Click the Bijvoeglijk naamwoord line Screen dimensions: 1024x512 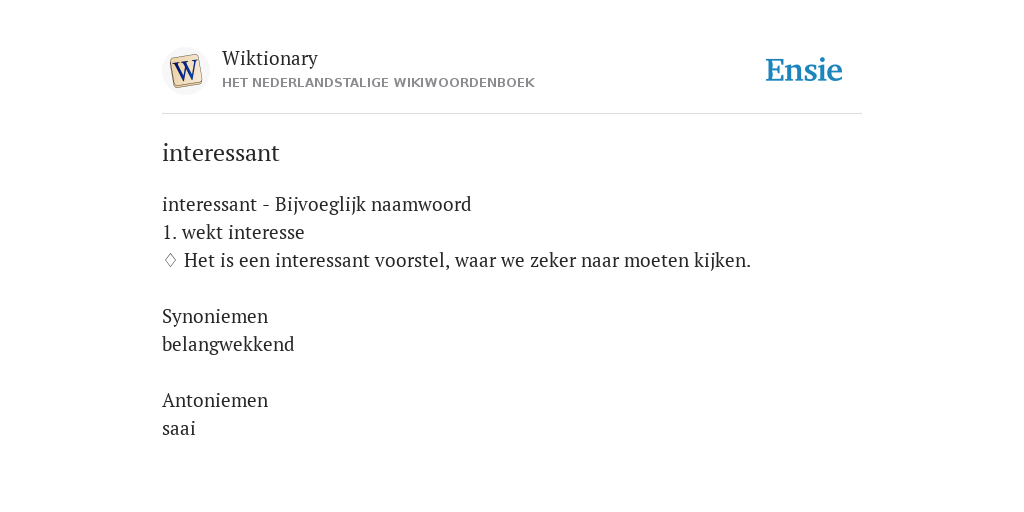click(317, 205)
